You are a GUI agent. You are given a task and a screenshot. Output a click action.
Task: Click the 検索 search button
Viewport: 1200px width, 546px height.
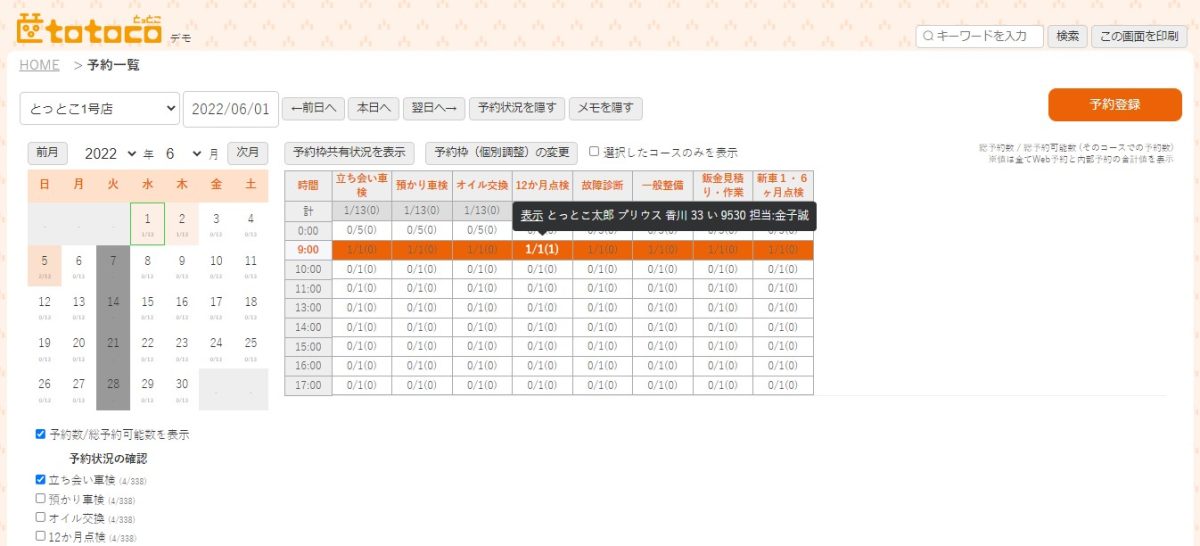tap(1067, 36)
